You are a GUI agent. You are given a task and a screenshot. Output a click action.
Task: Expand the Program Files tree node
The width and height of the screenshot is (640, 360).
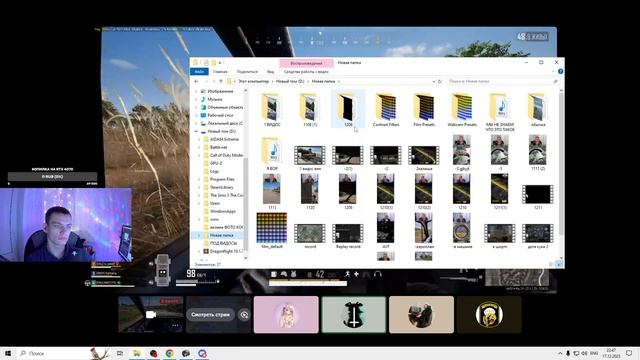199,179
